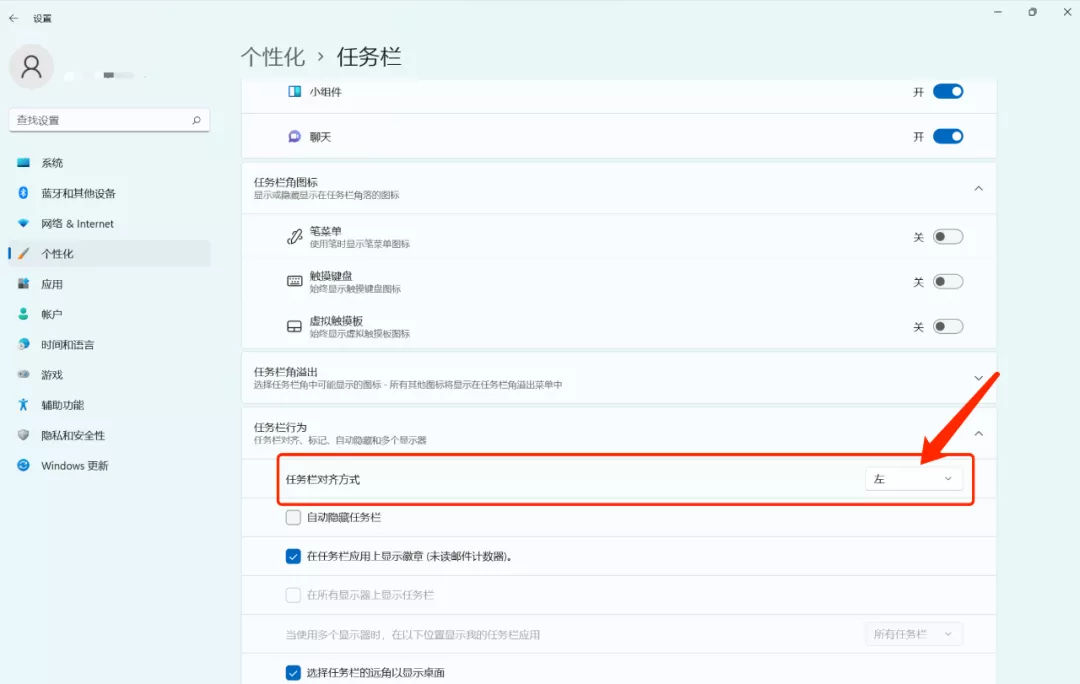Click the 任务栏角溢出 header text
The width and height of the screenshot is (1080, 684).
[285, 371]
